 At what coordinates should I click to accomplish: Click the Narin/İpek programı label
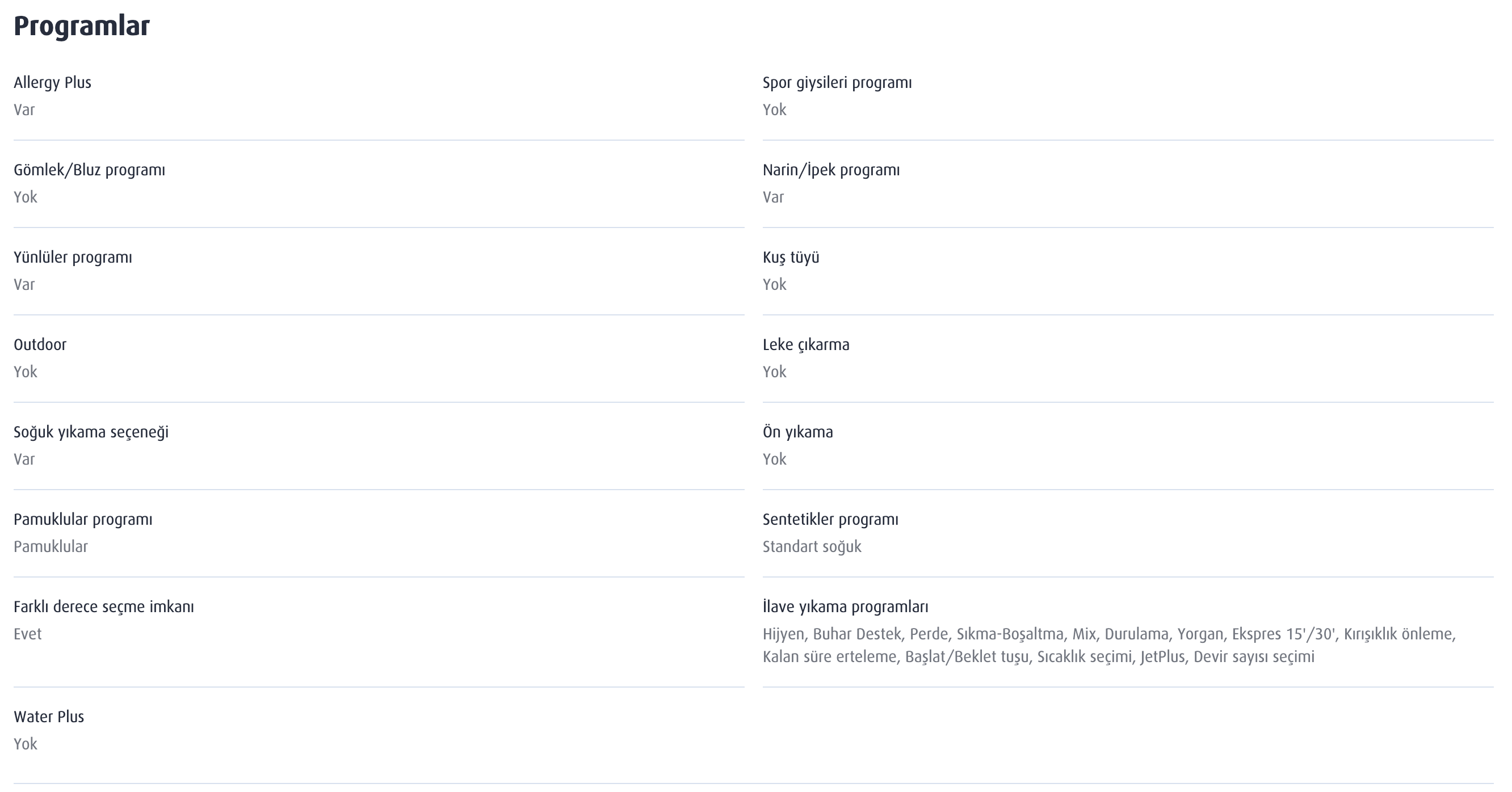830,170
